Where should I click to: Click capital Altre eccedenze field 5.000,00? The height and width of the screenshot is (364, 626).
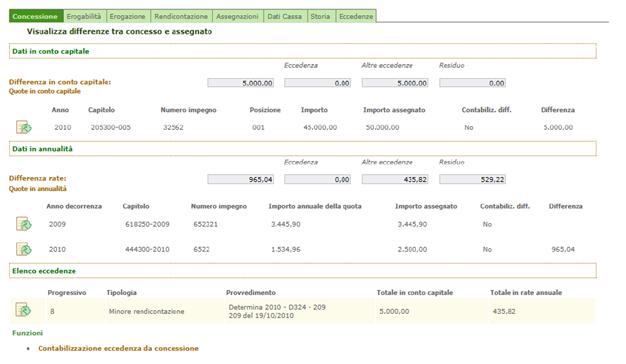coord(395,83)
